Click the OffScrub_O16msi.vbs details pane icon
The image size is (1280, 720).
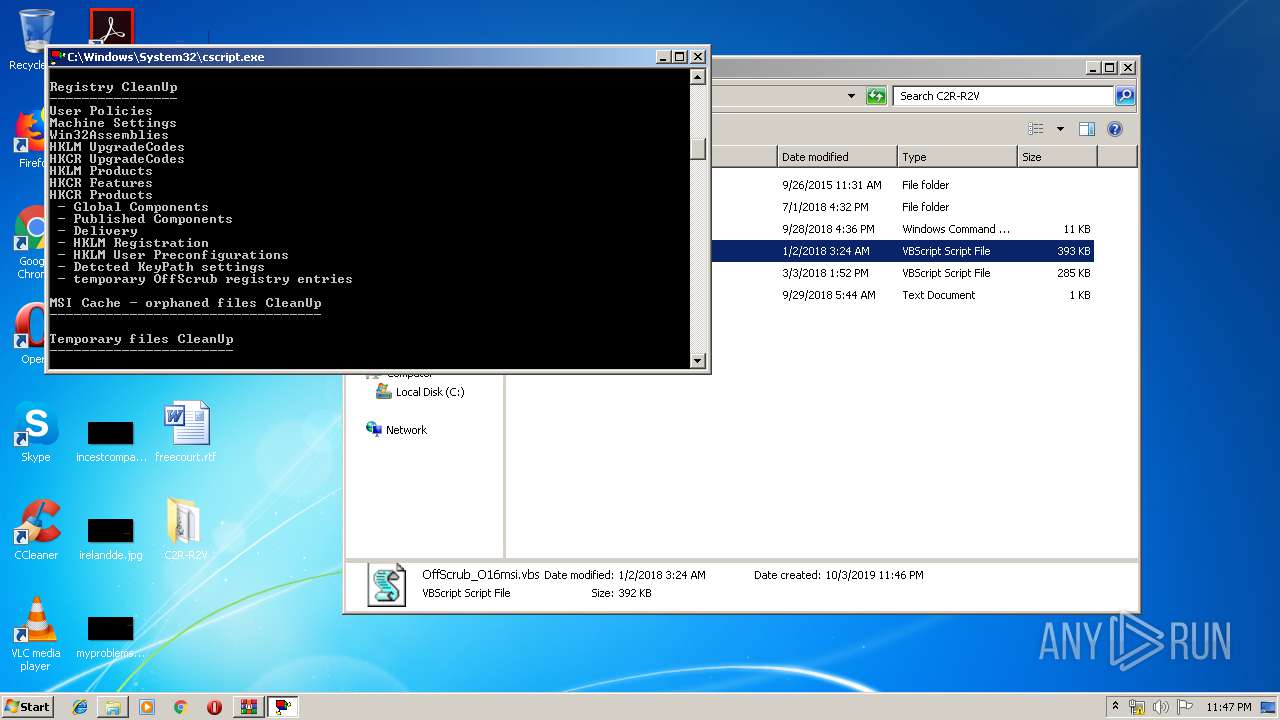pos(387,585)
